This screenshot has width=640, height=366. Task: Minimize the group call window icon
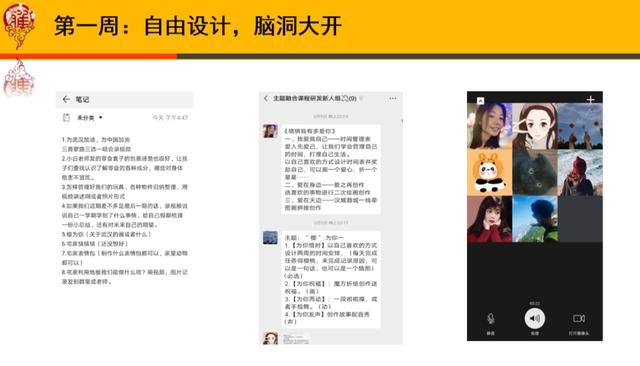pyautogui.click(x=480, y=100)
